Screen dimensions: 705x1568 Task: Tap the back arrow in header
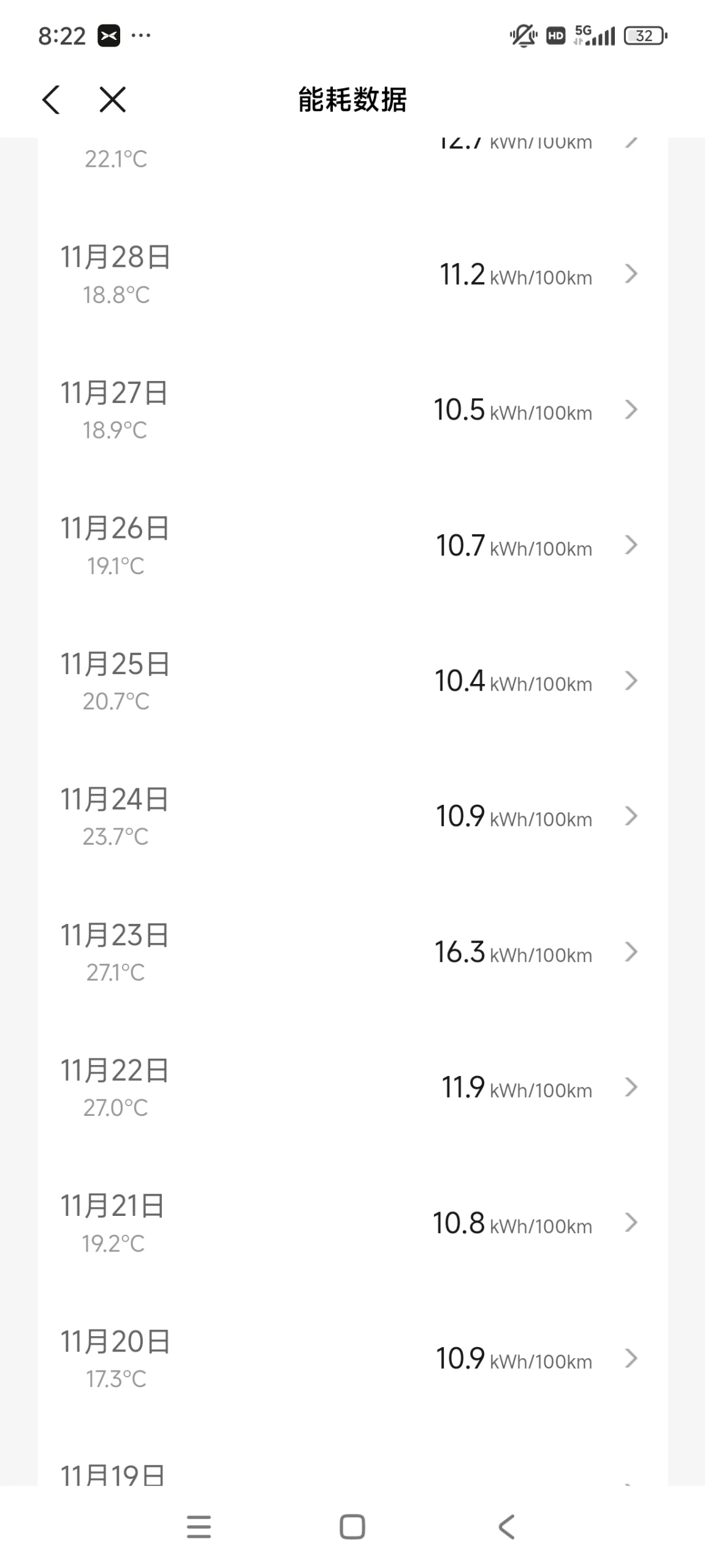(x=51, y=99)
